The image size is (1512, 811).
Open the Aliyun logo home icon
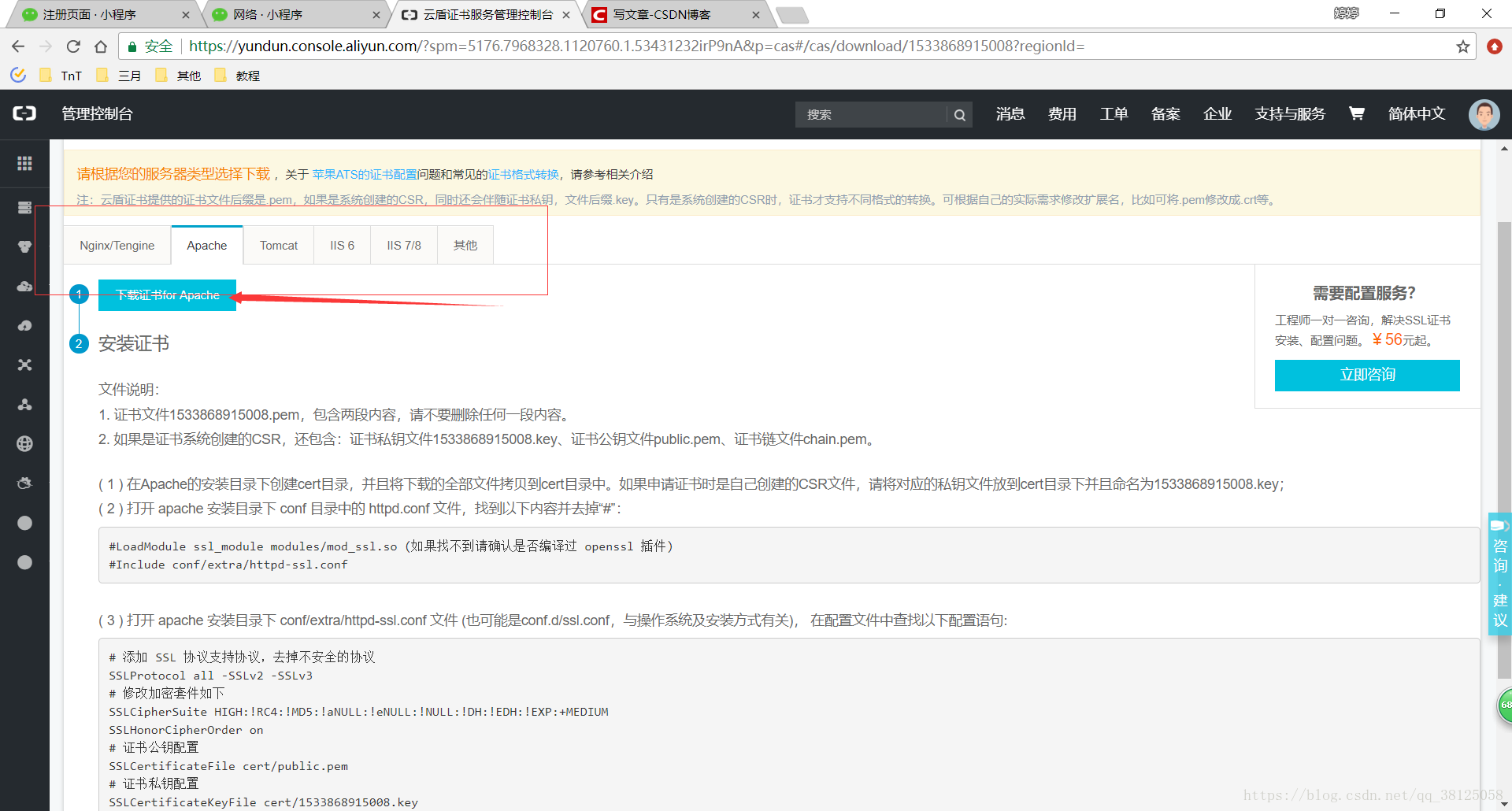24,113
